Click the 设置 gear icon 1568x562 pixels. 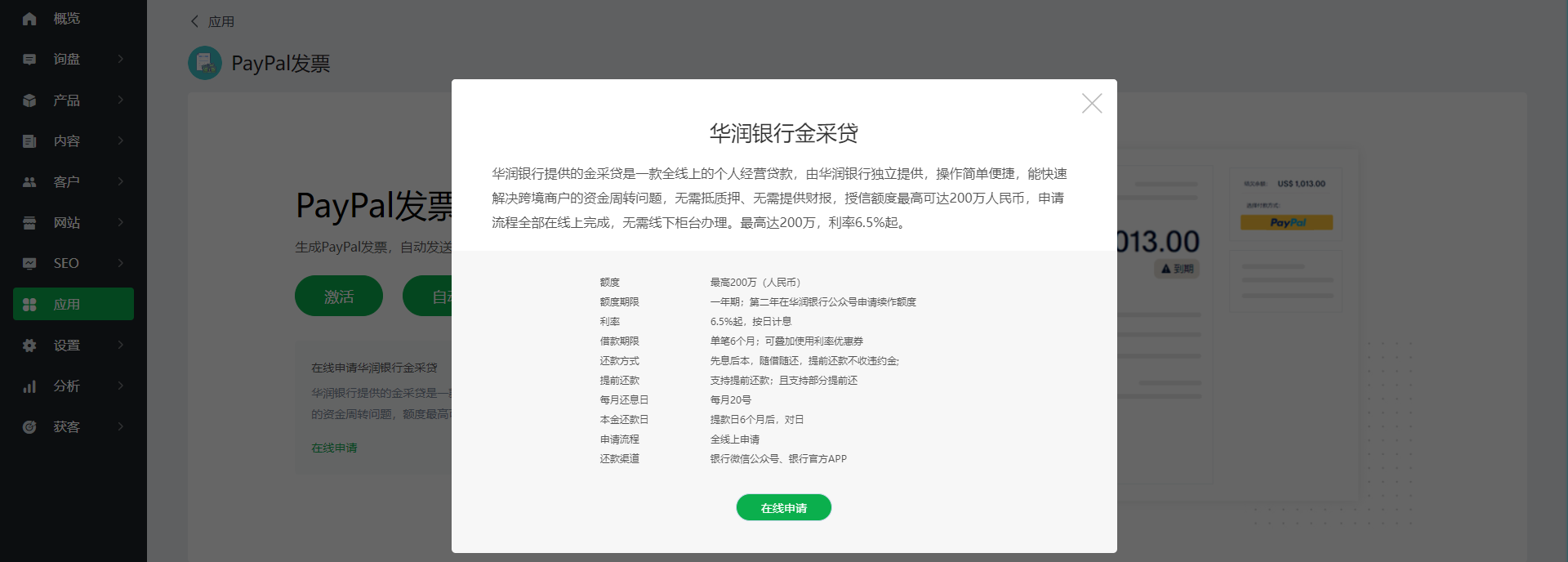pos(29,346)
